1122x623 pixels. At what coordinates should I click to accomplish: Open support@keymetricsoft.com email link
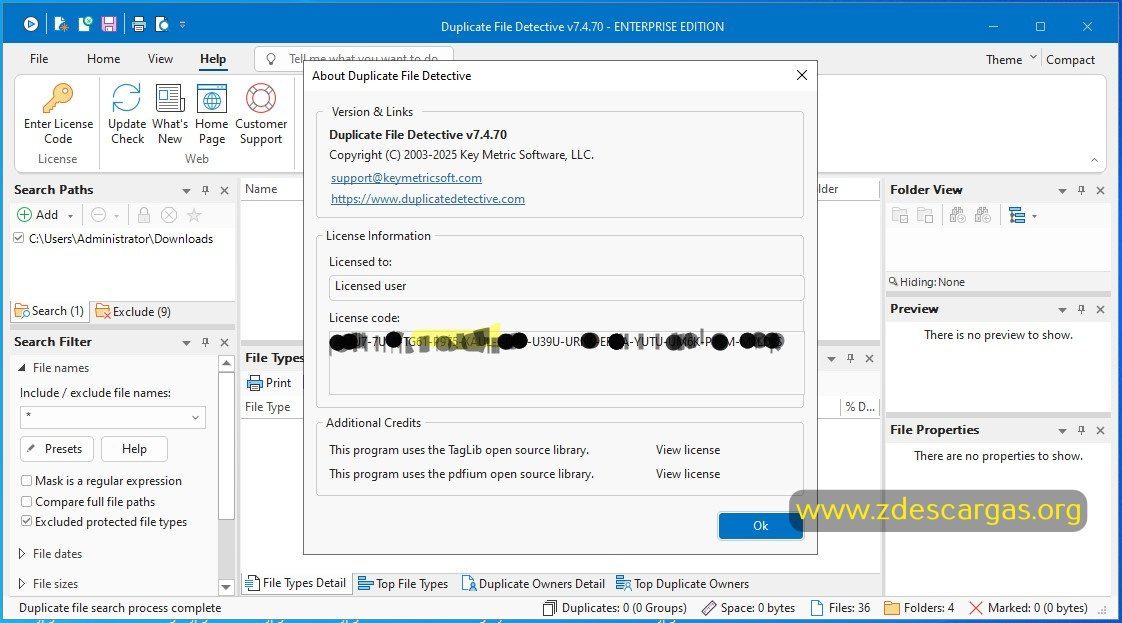[406, 177]
